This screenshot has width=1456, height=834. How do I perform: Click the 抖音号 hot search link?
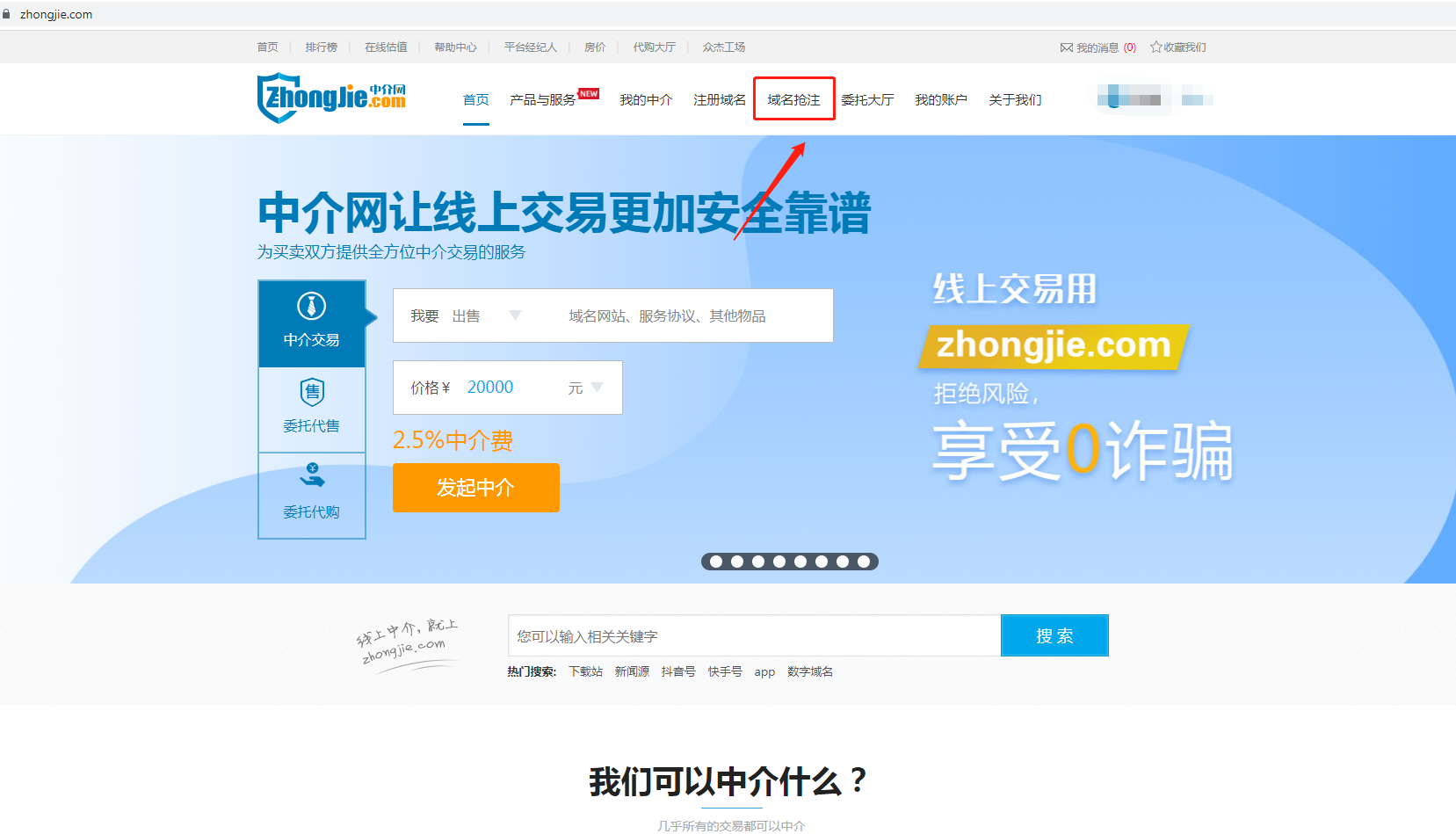click(677, 672)
